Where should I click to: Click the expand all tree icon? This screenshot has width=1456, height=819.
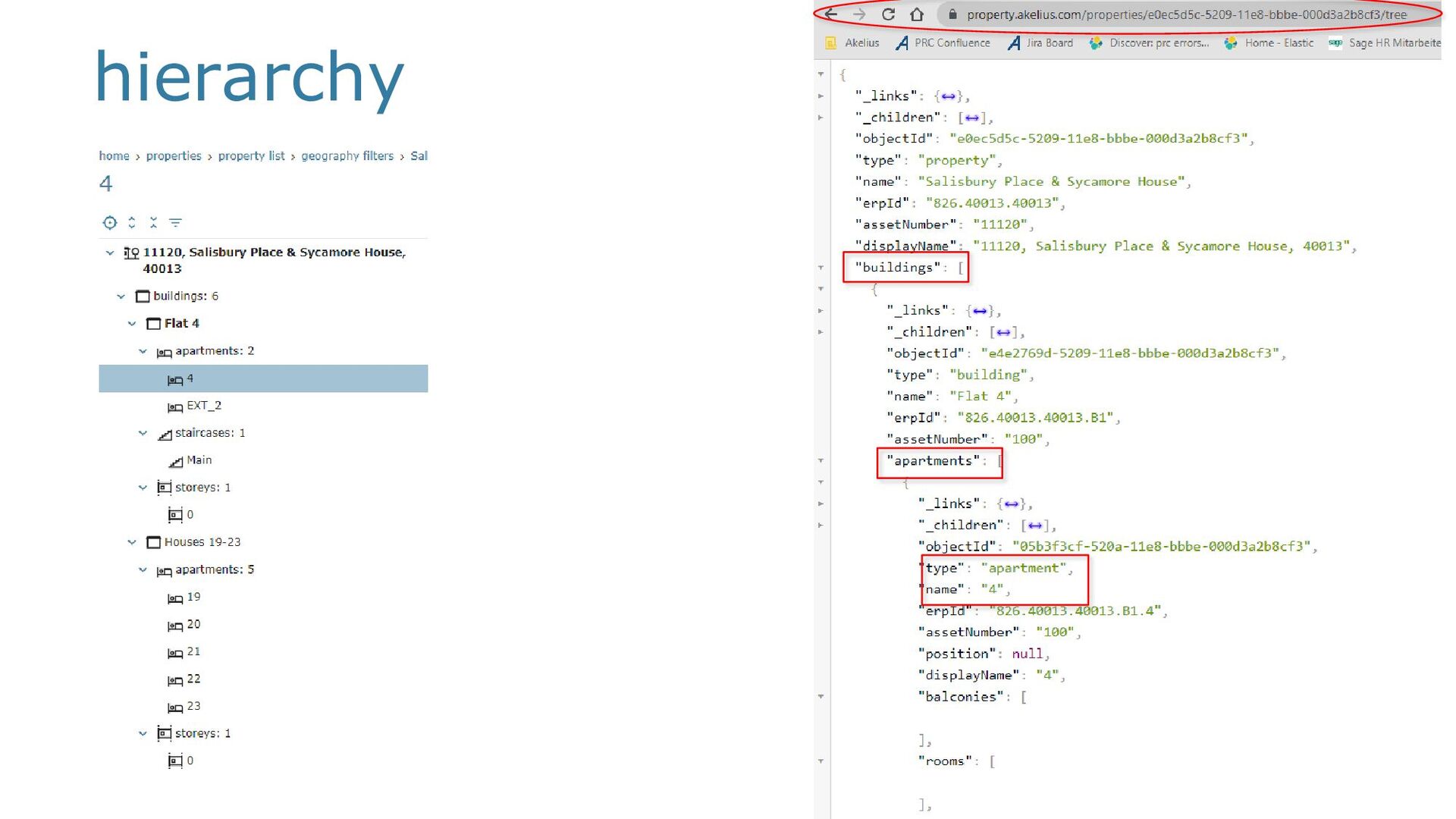[x=132, y=222]
